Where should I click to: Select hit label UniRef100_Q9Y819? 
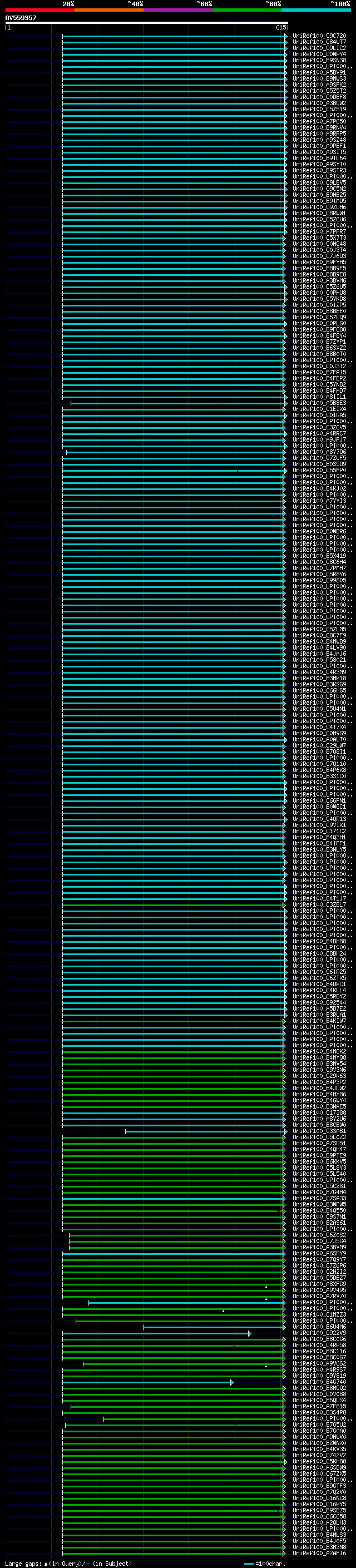tap(319, 1376)
